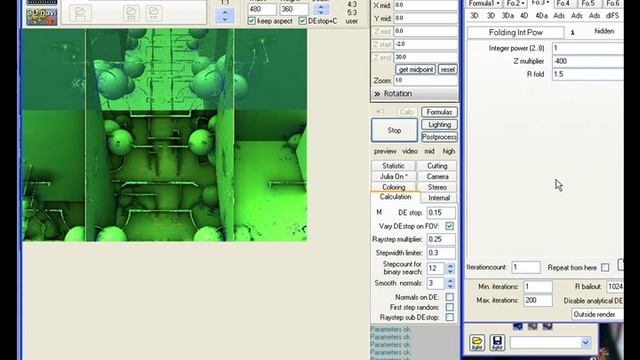The image size is (640, 360).
Task: Select 3Da formula category
Action: click(507, 16)
